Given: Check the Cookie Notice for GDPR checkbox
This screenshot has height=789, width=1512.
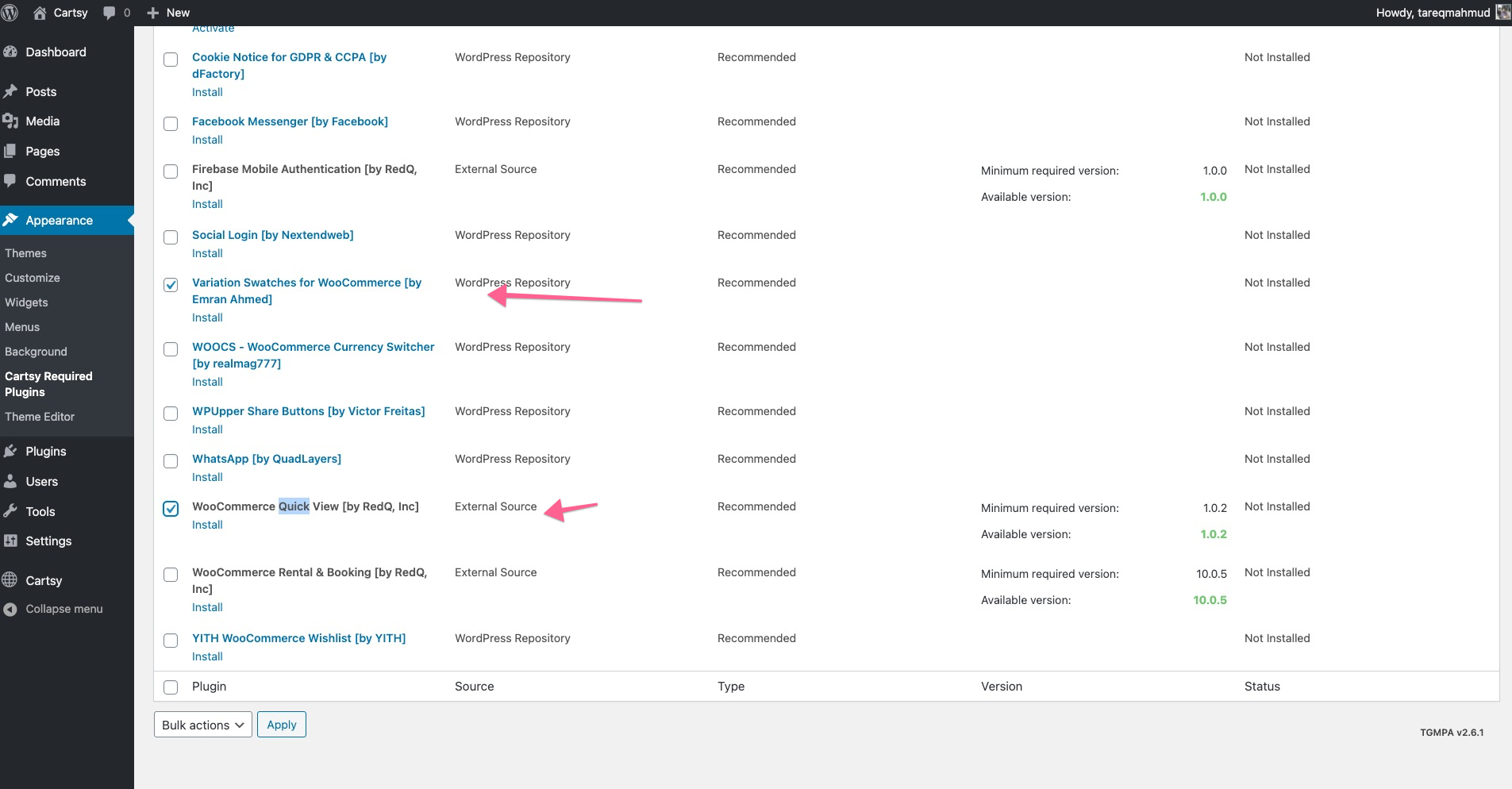Looking at the screenshot, I should pyautogui.click(x=171, y=60).
